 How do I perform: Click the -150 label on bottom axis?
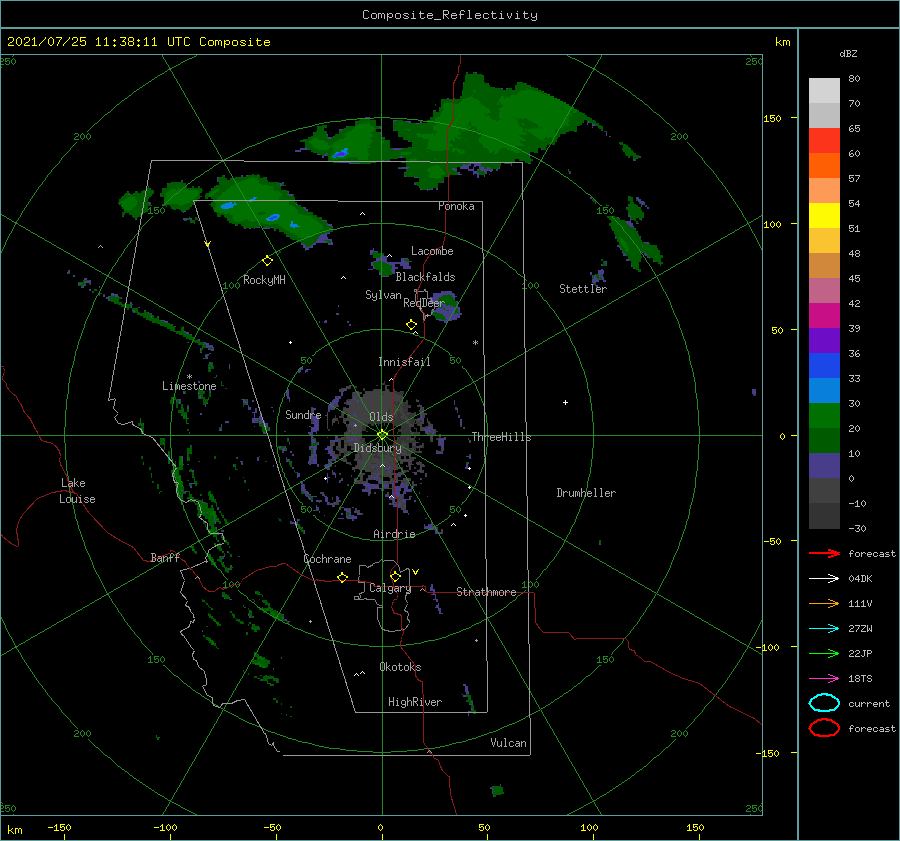tap(59, 827)
